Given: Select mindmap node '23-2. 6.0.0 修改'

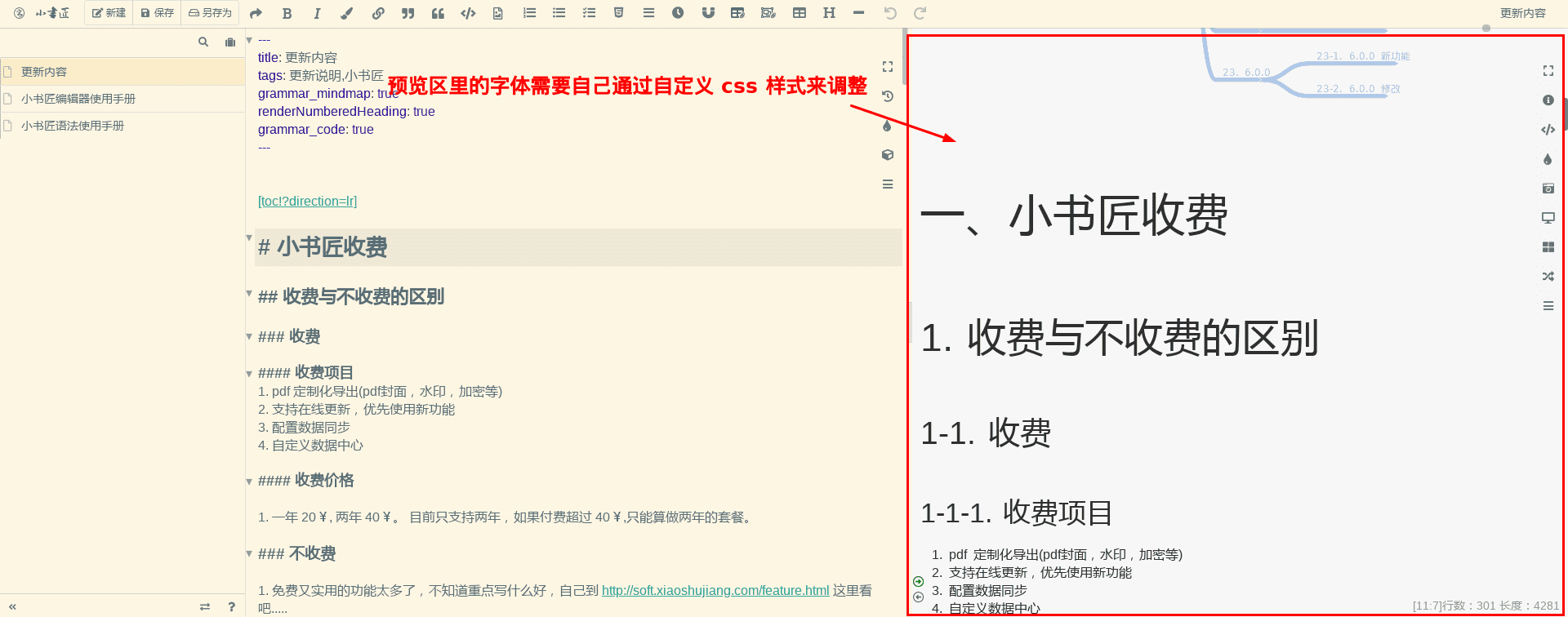Looking at the screenshot, I should (x=1358, y=89).
